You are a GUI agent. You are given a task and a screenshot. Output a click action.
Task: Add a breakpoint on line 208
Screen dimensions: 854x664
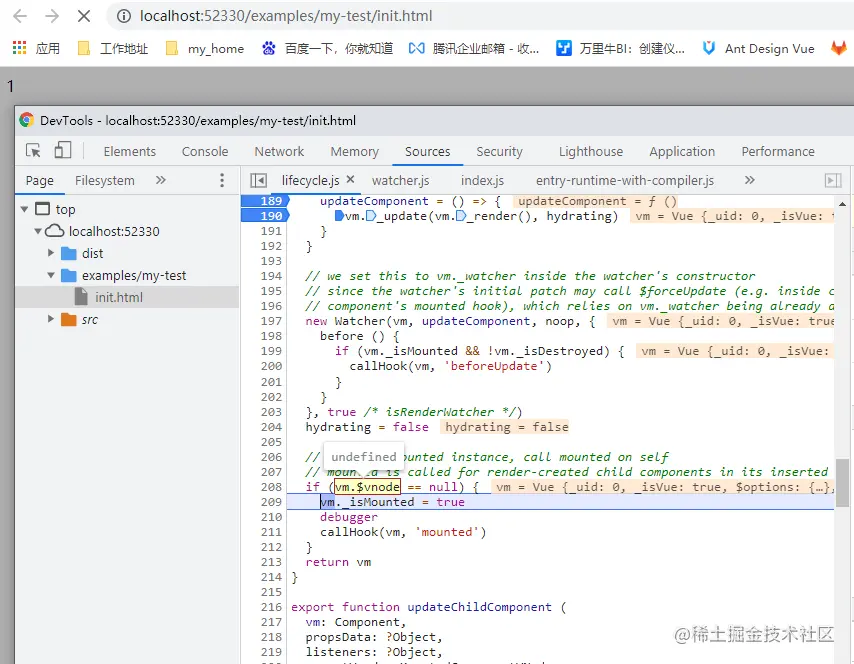[271, 487]
